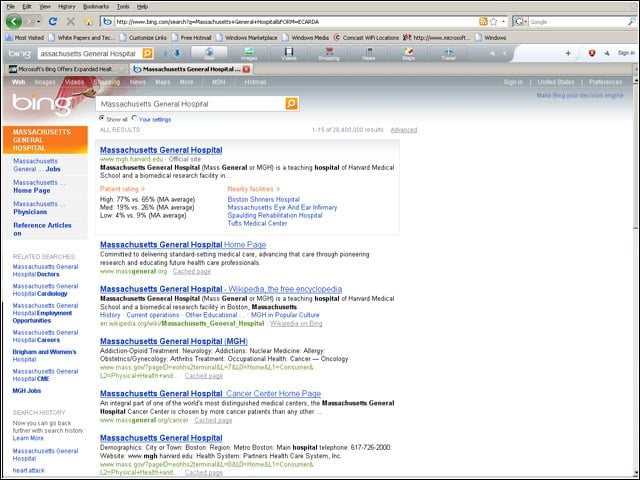The height and width of the screenshot is (480, 640).
Task: Click the browser Back button
Action: coord(13,21)
